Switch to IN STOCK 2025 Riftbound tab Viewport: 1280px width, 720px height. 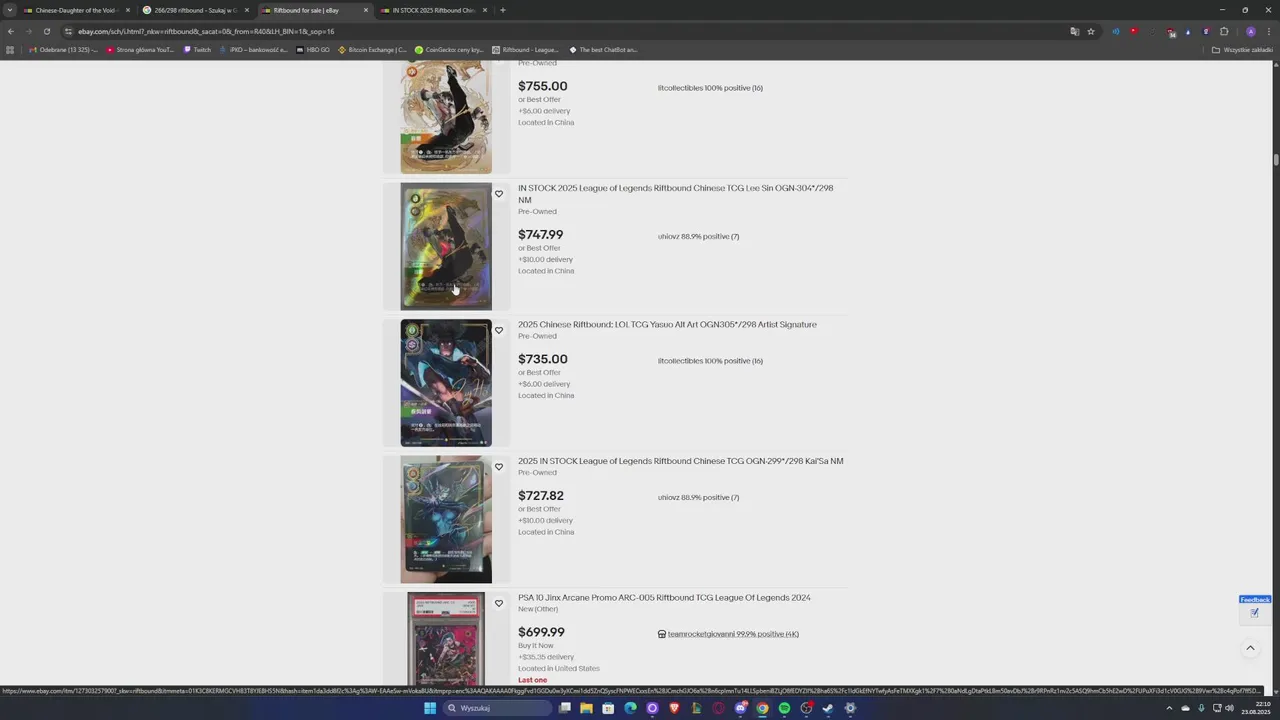click(x=433, y=10)
